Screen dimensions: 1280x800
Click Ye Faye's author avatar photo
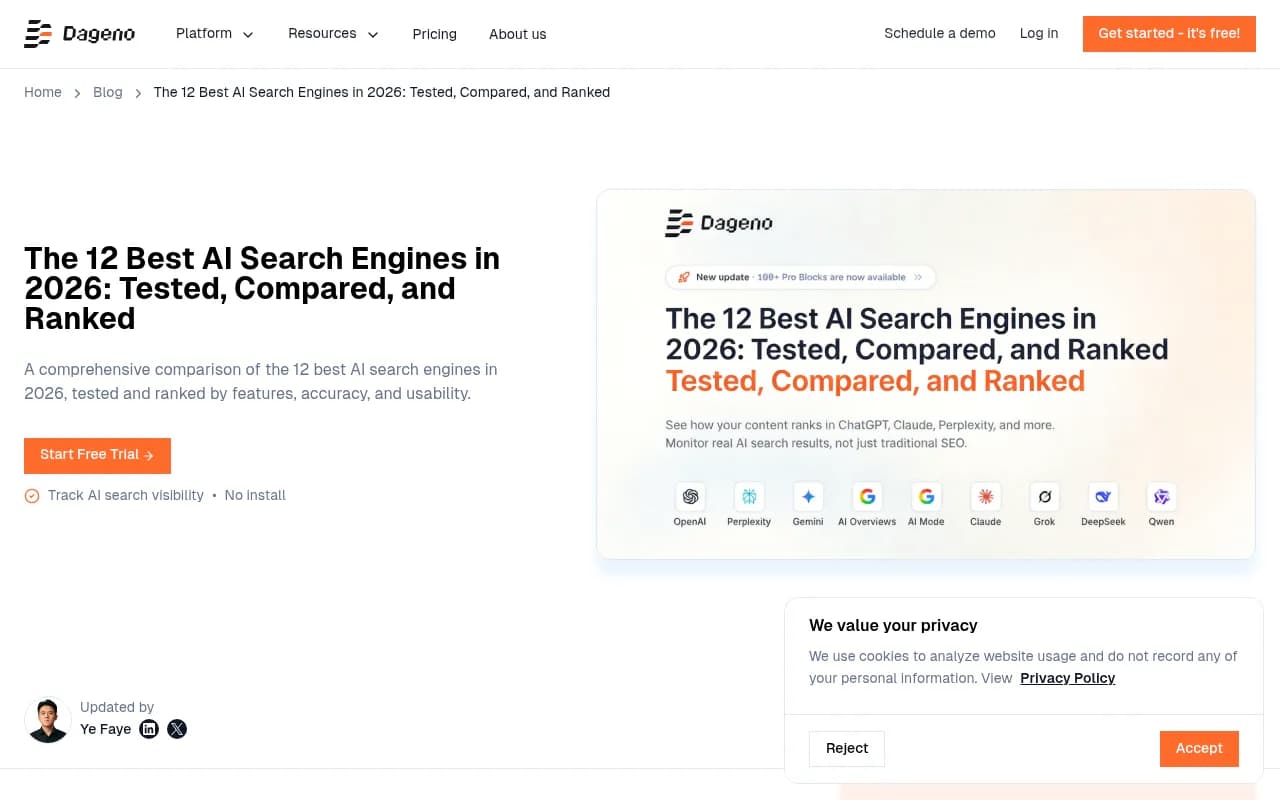(48, 720)
